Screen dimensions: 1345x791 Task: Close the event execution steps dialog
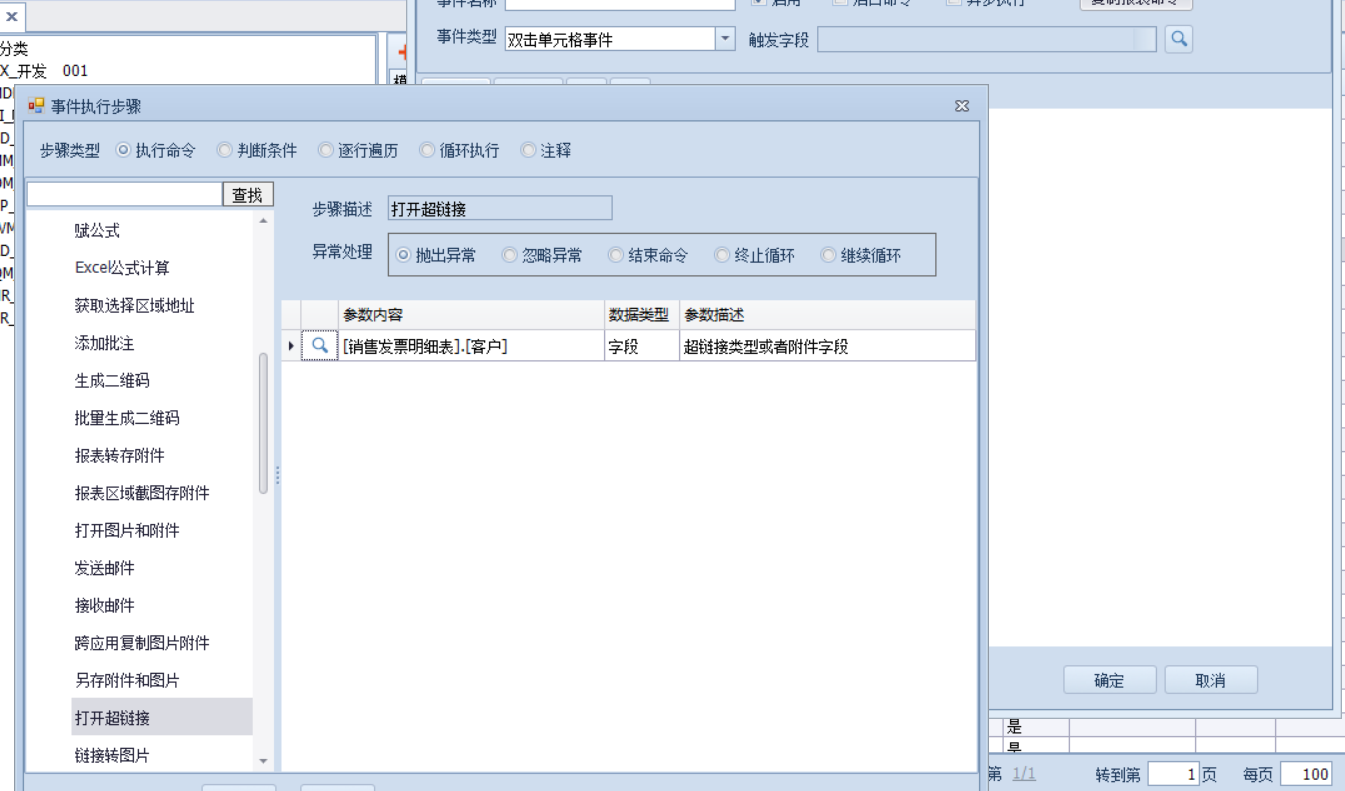coord(962,106)
